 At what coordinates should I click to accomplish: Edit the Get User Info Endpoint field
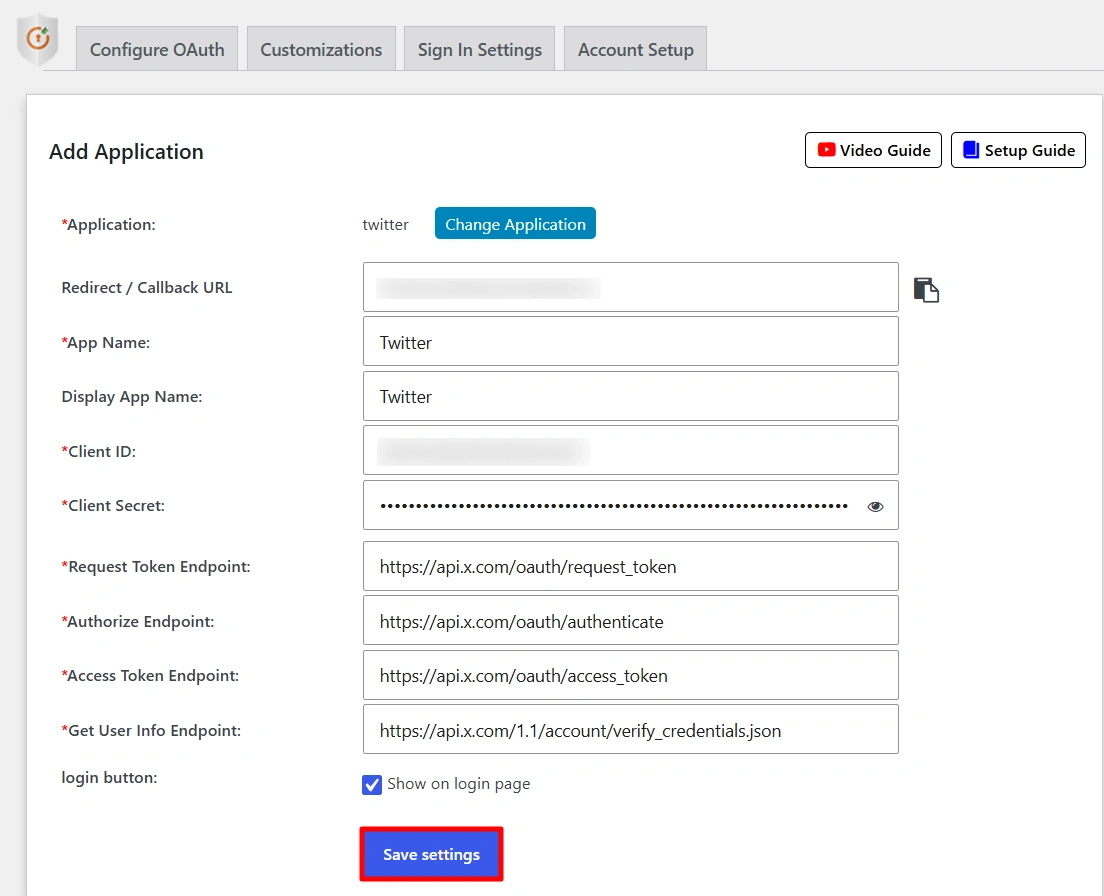pos(631,729)
